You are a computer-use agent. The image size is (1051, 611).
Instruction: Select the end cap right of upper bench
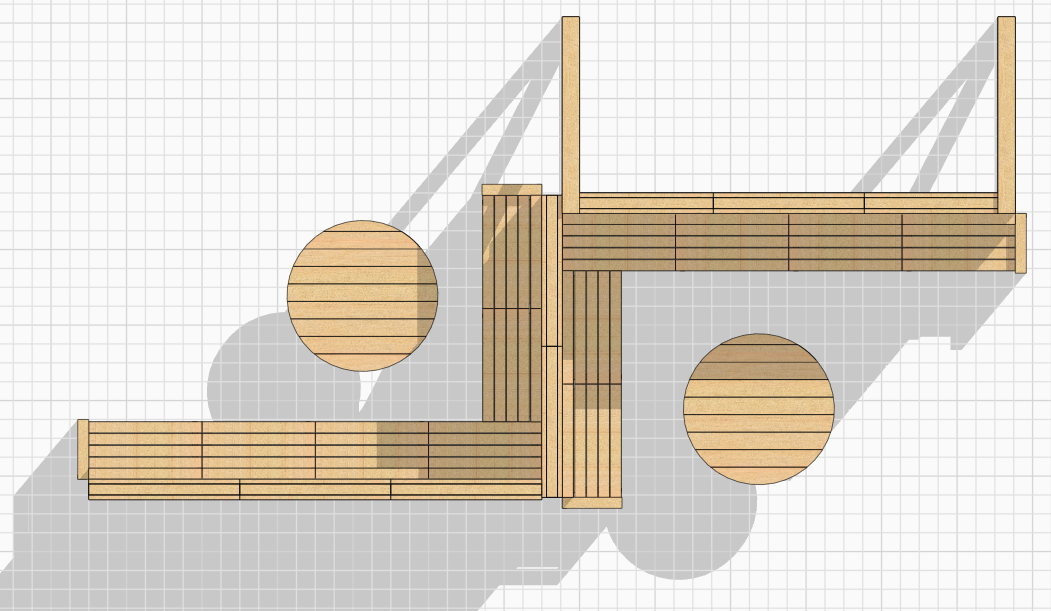[x=1020, y=242]
